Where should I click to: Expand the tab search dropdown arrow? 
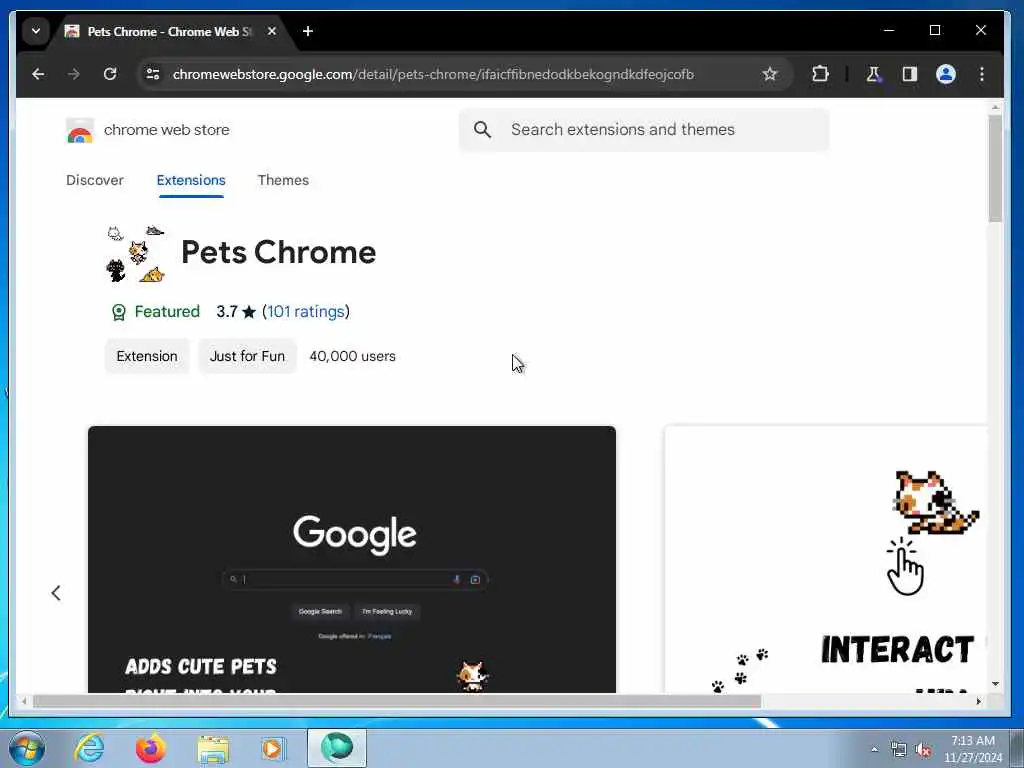tap(36, 31)
